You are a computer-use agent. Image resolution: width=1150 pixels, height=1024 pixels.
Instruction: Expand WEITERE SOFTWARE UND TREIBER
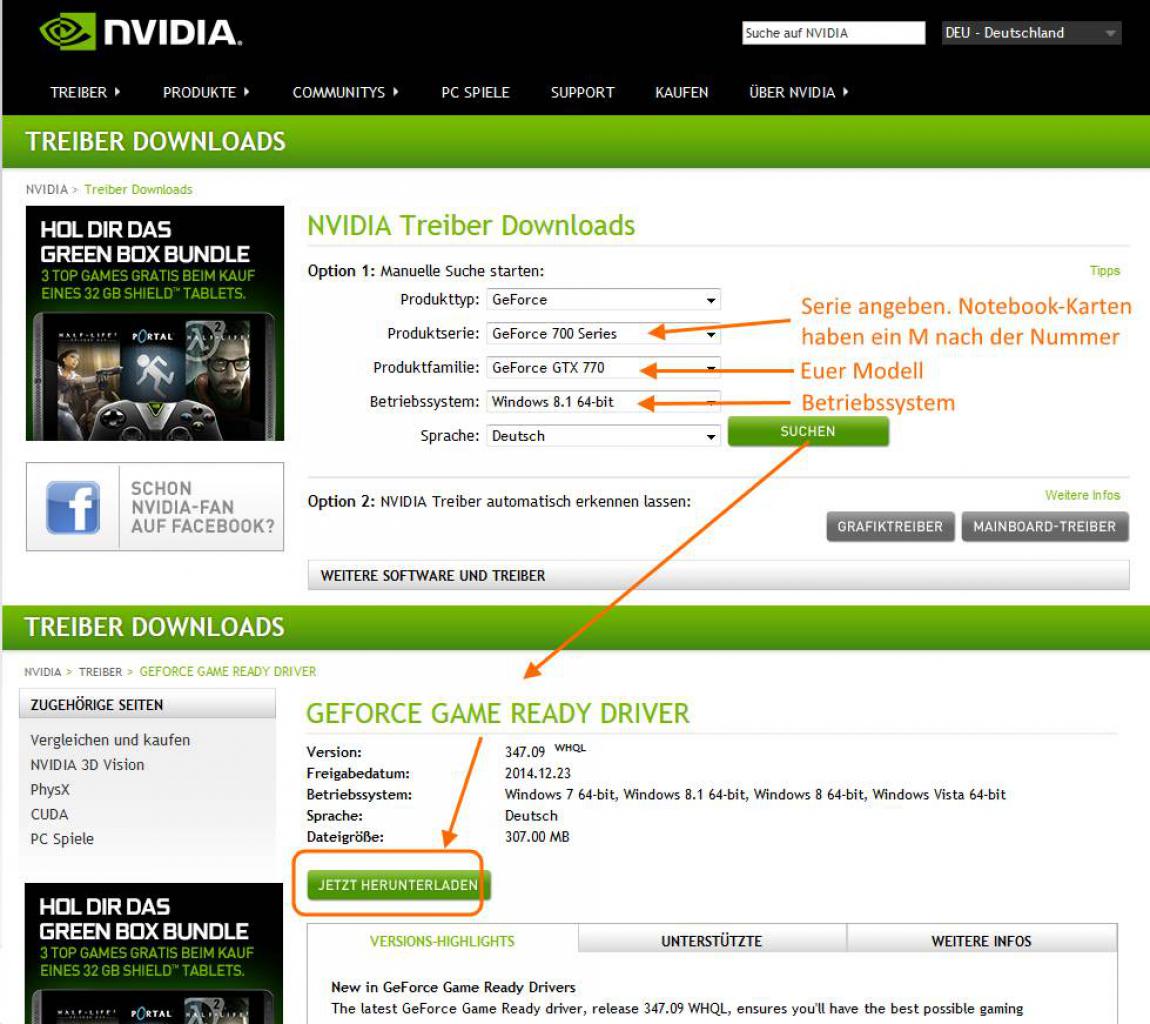718,576
